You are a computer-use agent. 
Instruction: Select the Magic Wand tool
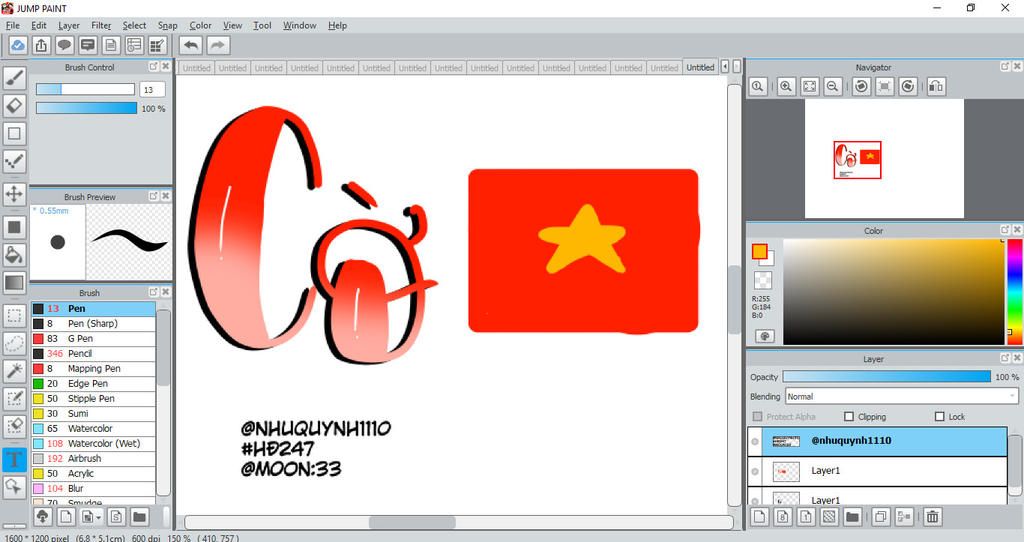(14, 370)
